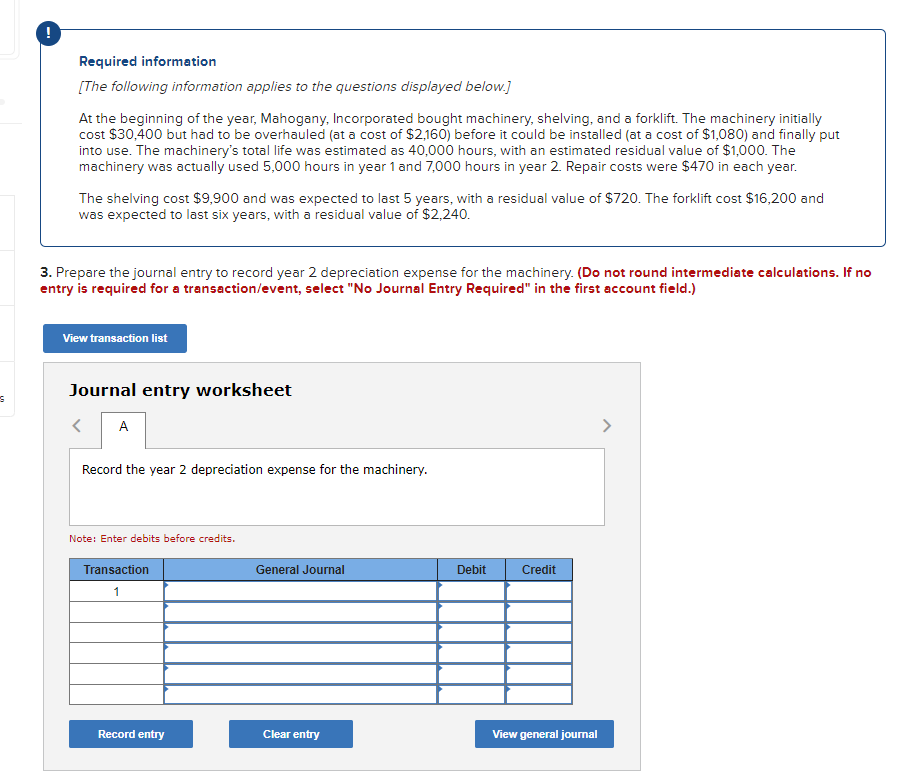The height and width of the screenshot is (776, 909).
Task: Click the Record entry button
Action: point(131,734)
